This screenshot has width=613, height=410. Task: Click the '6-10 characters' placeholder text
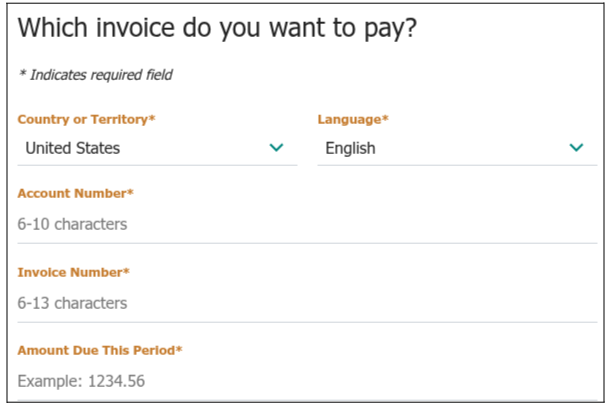click(x=72, y=224)
